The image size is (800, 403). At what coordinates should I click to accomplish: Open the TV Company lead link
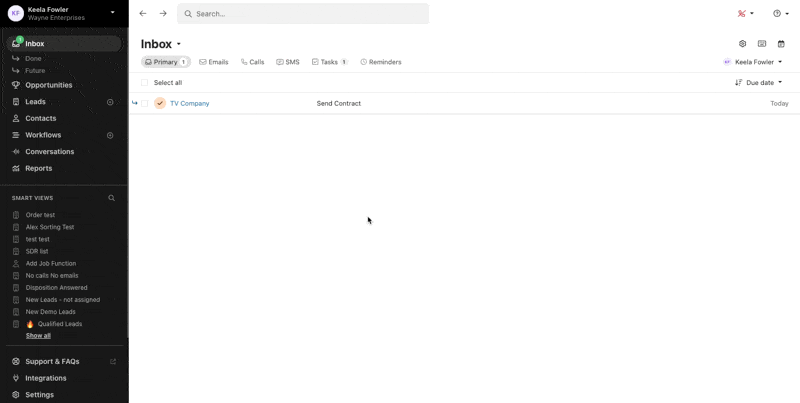(190, 104)
